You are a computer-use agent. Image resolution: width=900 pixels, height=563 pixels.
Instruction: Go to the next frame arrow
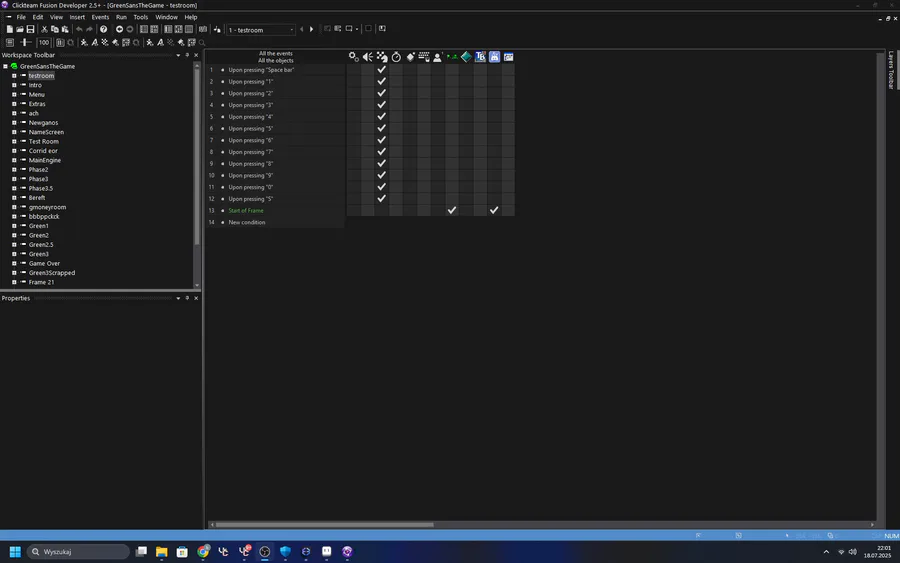pyautogui.click(x=312, y=29)
